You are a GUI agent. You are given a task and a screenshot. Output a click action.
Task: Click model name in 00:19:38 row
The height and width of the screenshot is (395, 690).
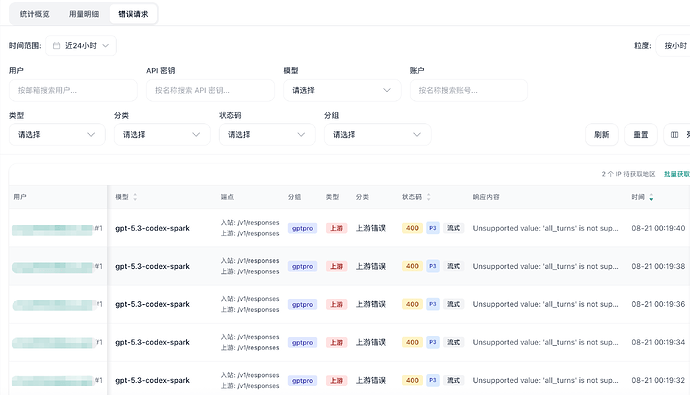pos(152,266)
